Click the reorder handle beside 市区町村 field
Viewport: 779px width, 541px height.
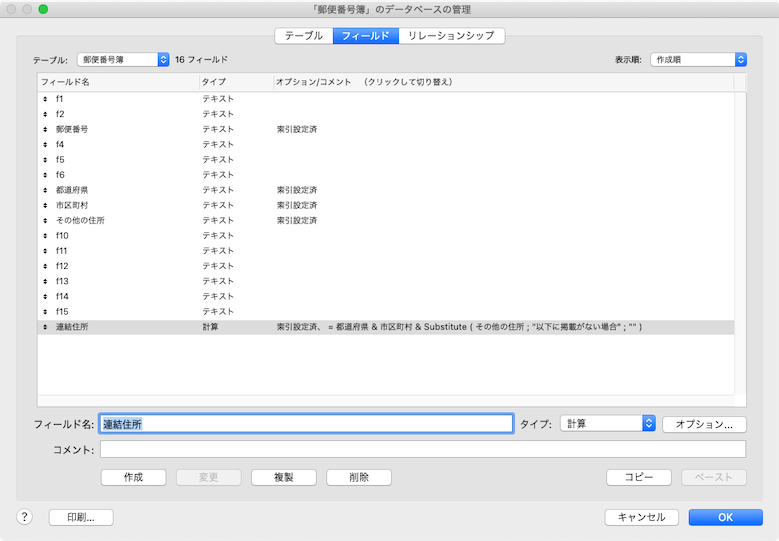click(x=45, y=205)
